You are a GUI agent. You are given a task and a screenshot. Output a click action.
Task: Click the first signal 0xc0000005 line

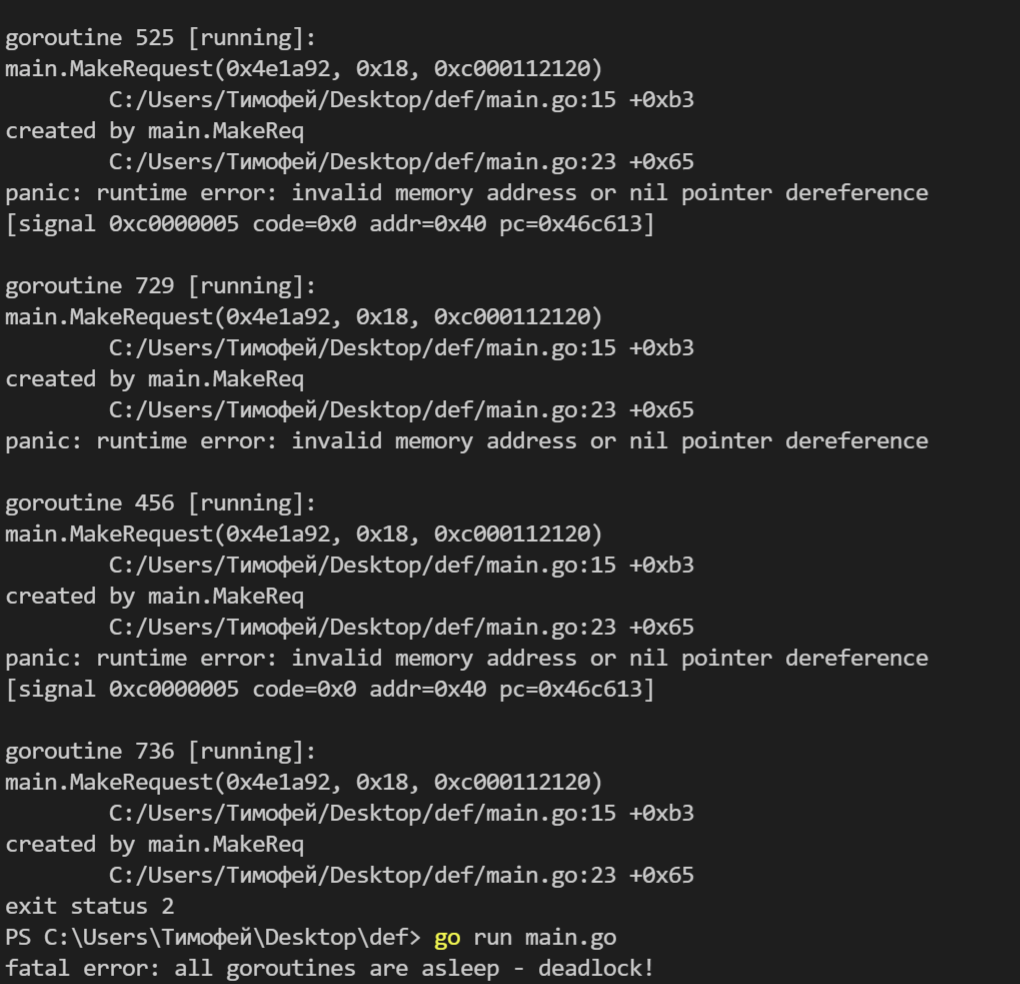click(329, 224)
